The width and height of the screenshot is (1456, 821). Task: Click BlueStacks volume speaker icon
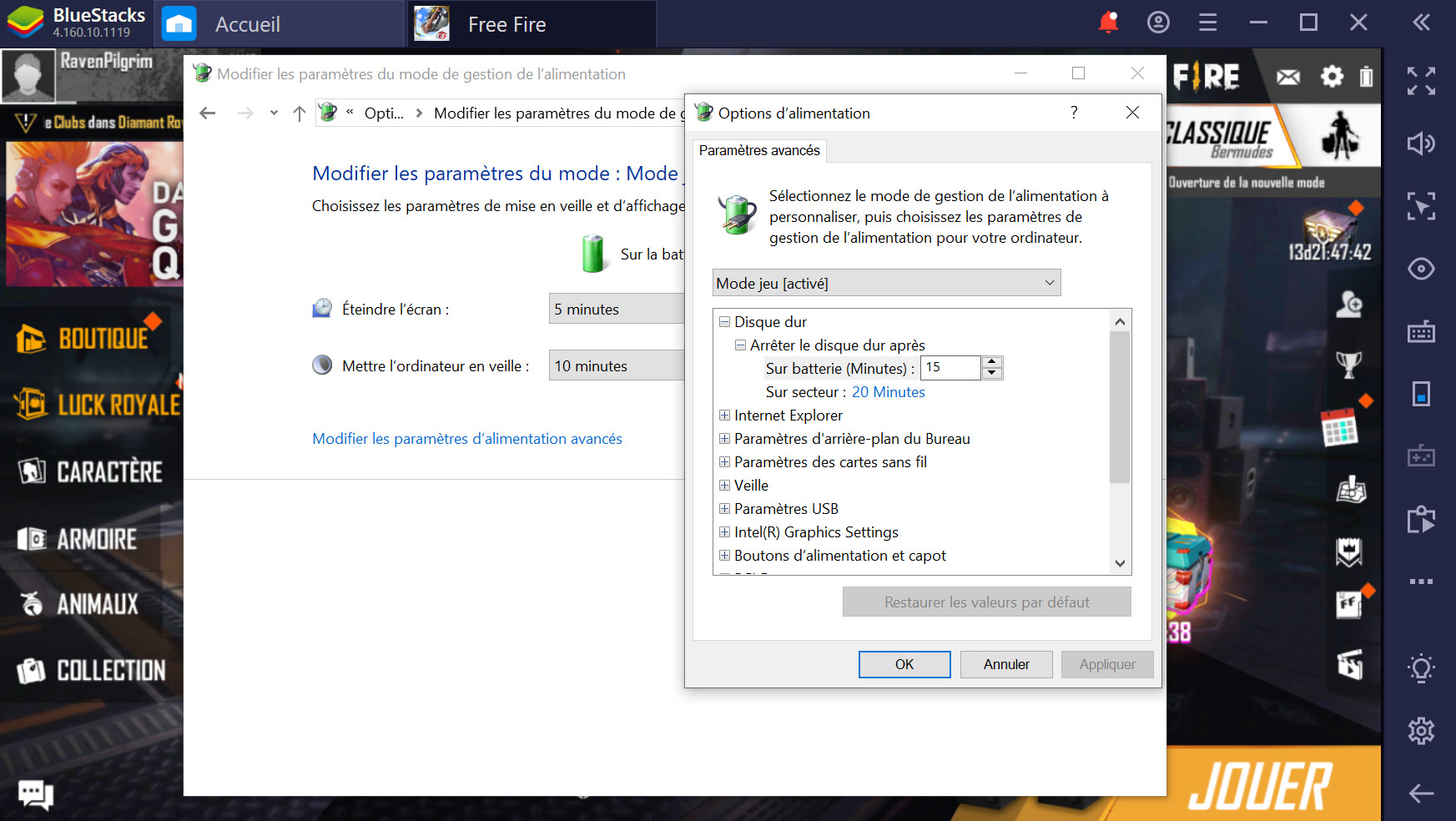pos(1421,144)
